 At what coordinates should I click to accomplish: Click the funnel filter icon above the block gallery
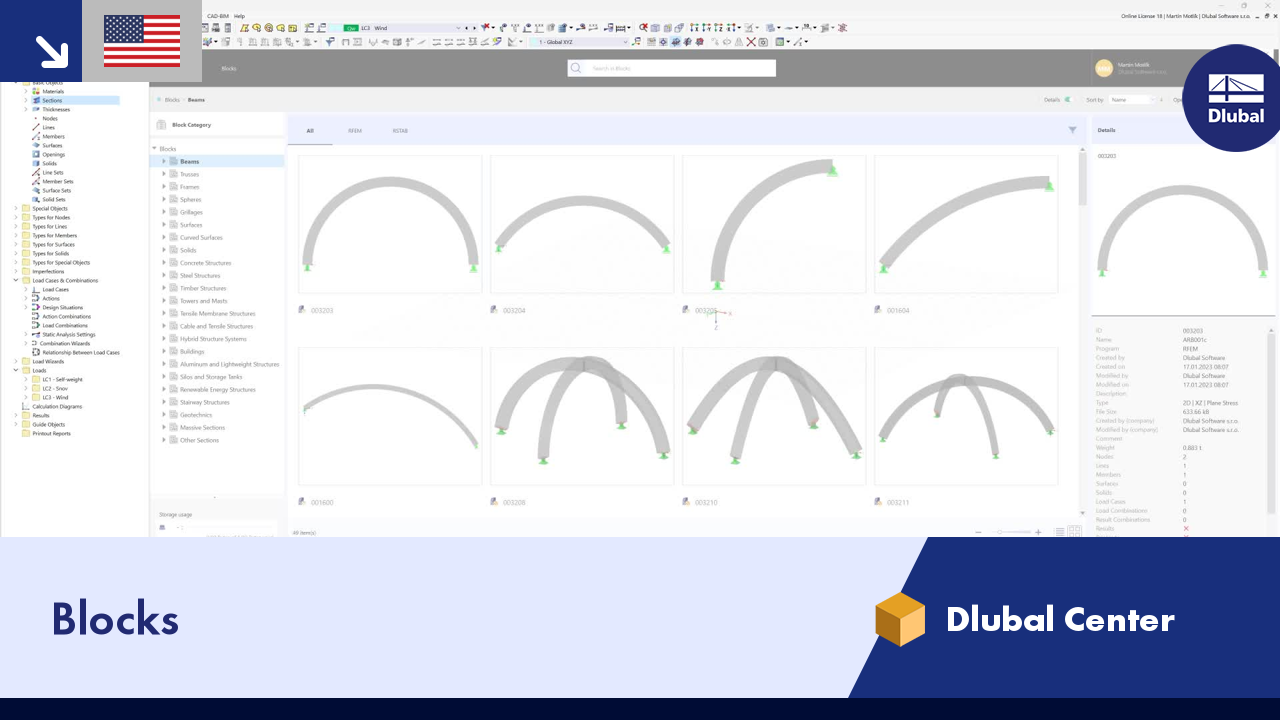coord(1072,129)
